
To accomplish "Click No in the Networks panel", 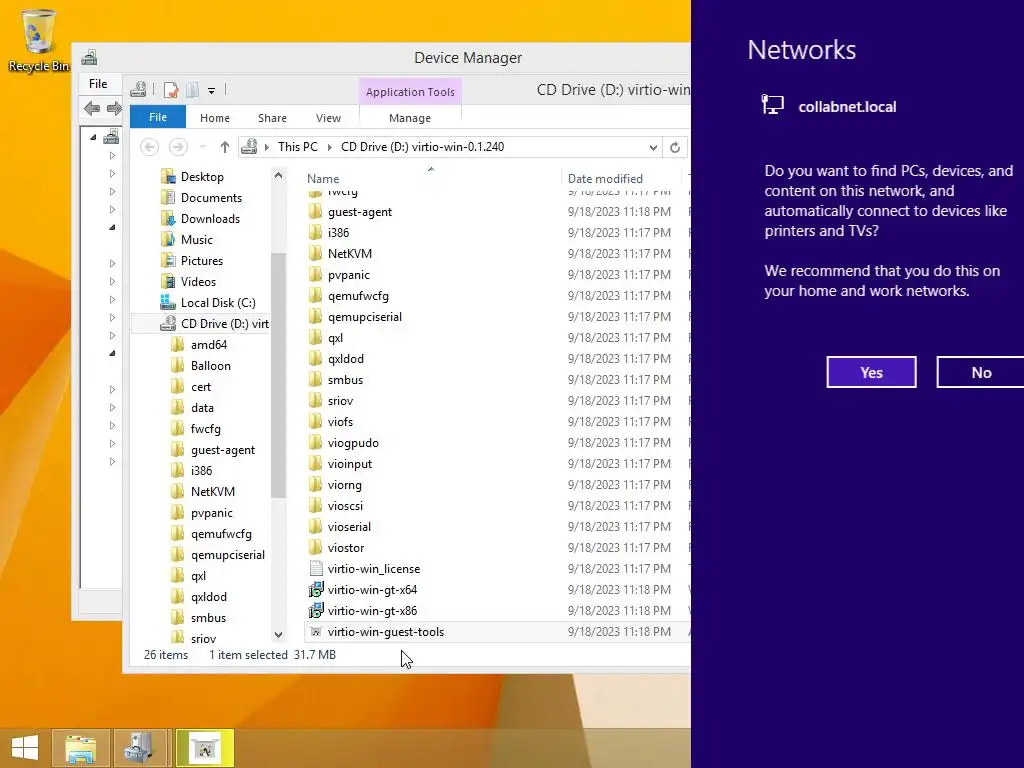I will tap(980, 372).
